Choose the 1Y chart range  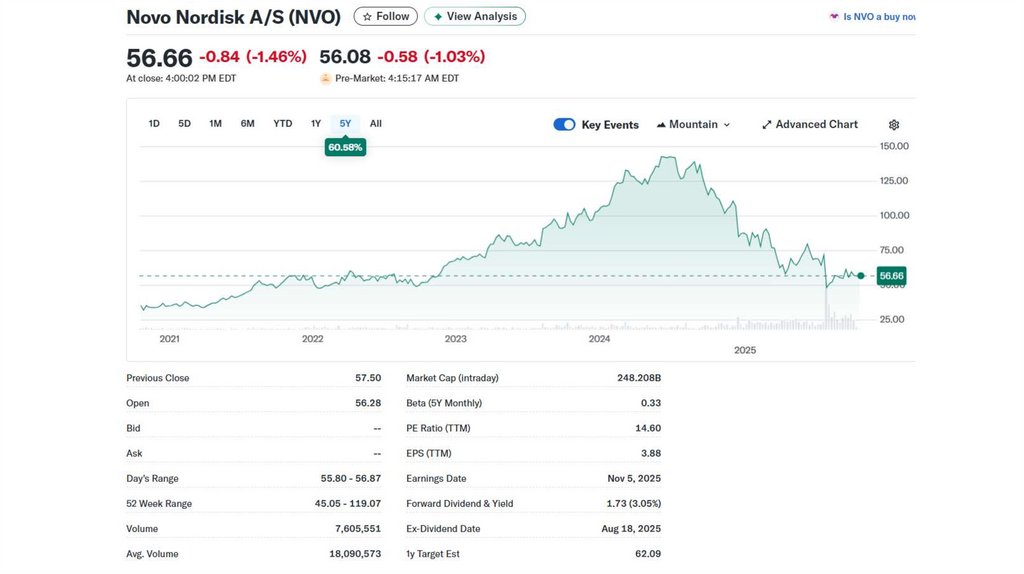pos(316,124)
